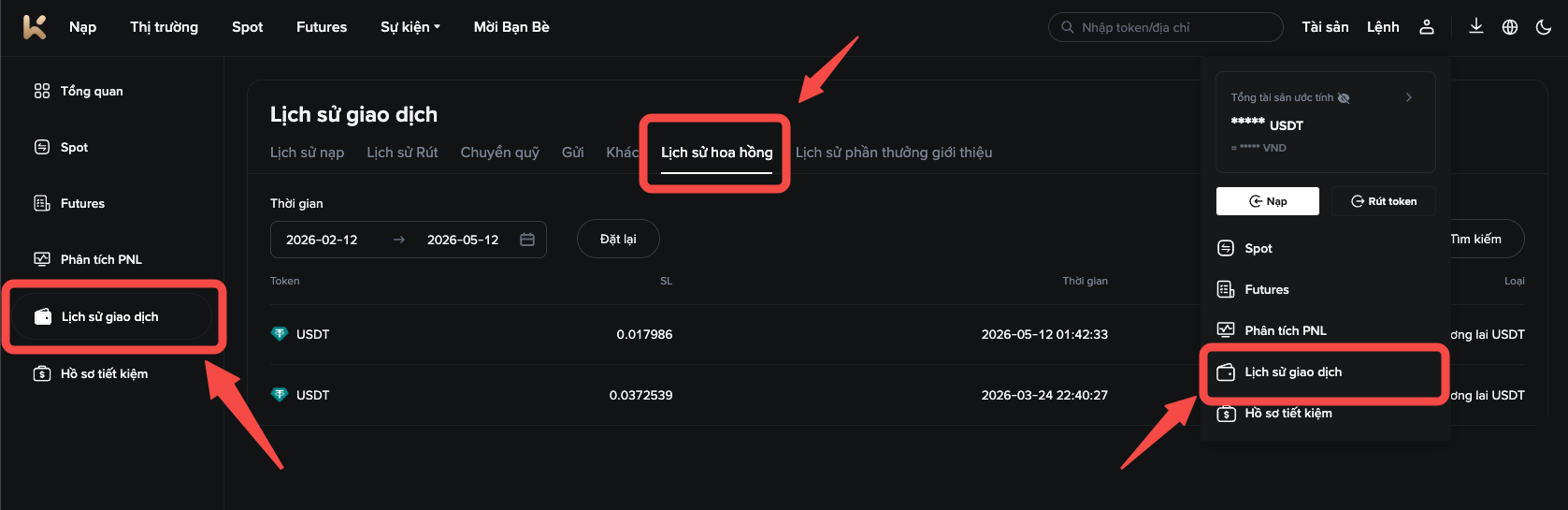
Task: Switch to Lịch sử phần thưởng giới thiệu tab
Action: (x=894, y=153)
